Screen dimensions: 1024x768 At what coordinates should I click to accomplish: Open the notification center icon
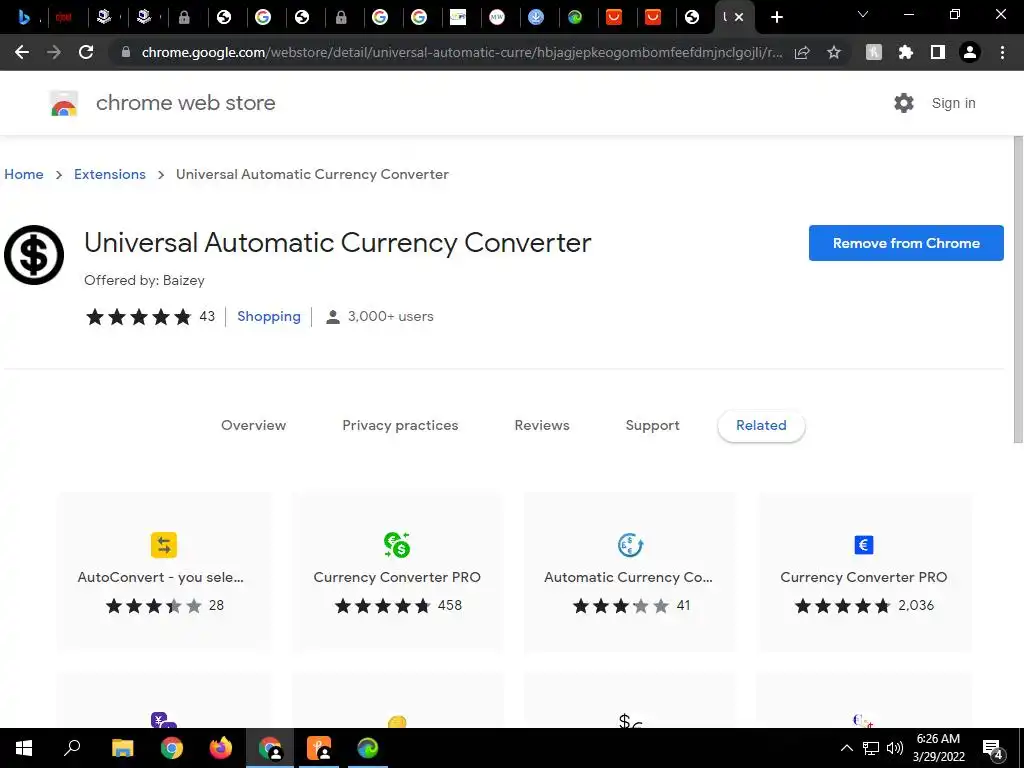coord(993,748)
